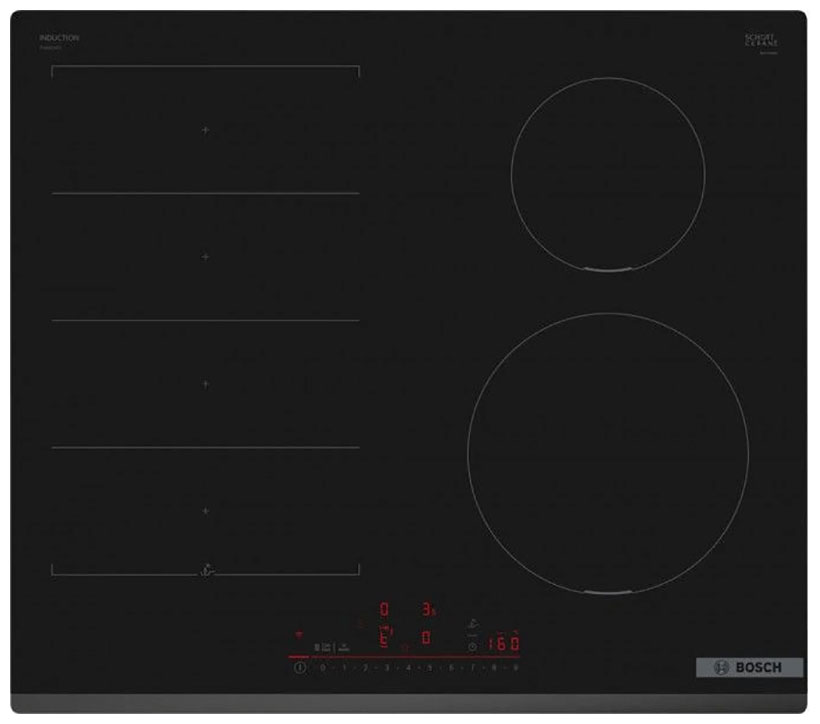Select the timer clock icon
Image resolution: width=820 pixels, height=724 pixels.
(472, 645)
